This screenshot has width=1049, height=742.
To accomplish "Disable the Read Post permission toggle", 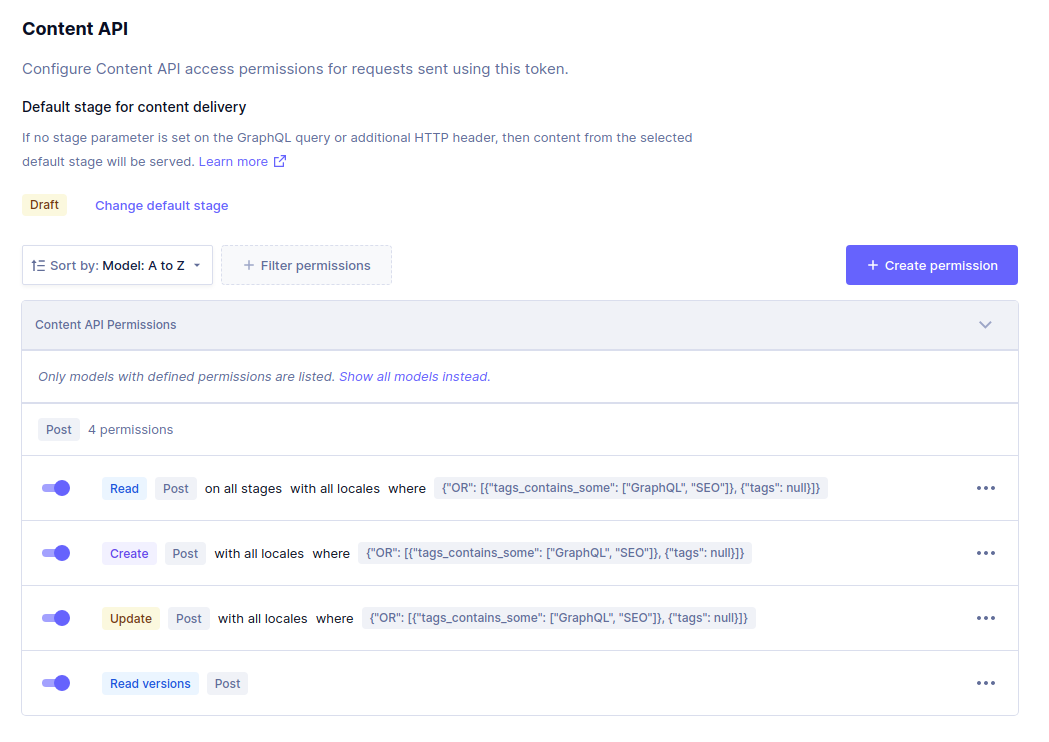I will click(x=56, y=488).
